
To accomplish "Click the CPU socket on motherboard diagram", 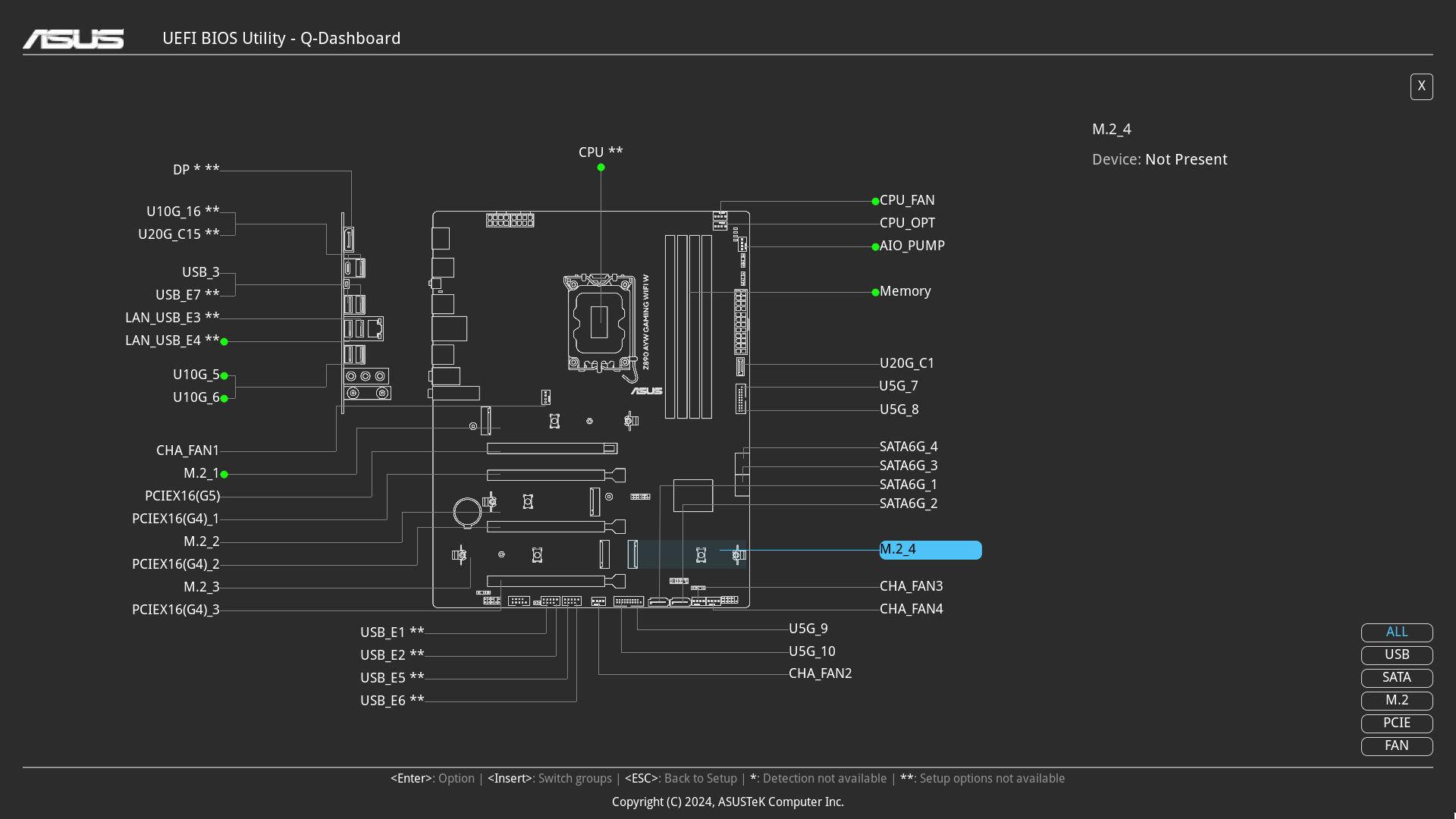I will pyautogui.click(x=599, y=322).
